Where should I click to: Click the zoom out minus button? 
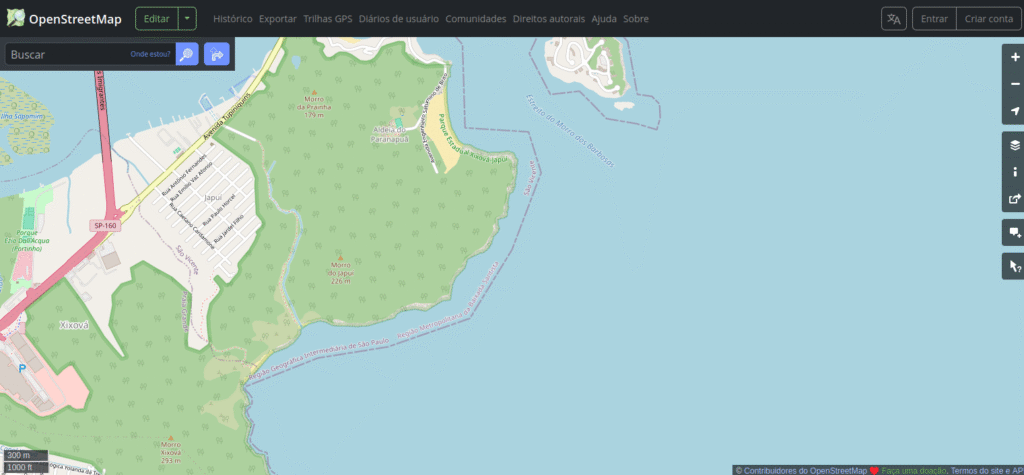(1014, 85)
